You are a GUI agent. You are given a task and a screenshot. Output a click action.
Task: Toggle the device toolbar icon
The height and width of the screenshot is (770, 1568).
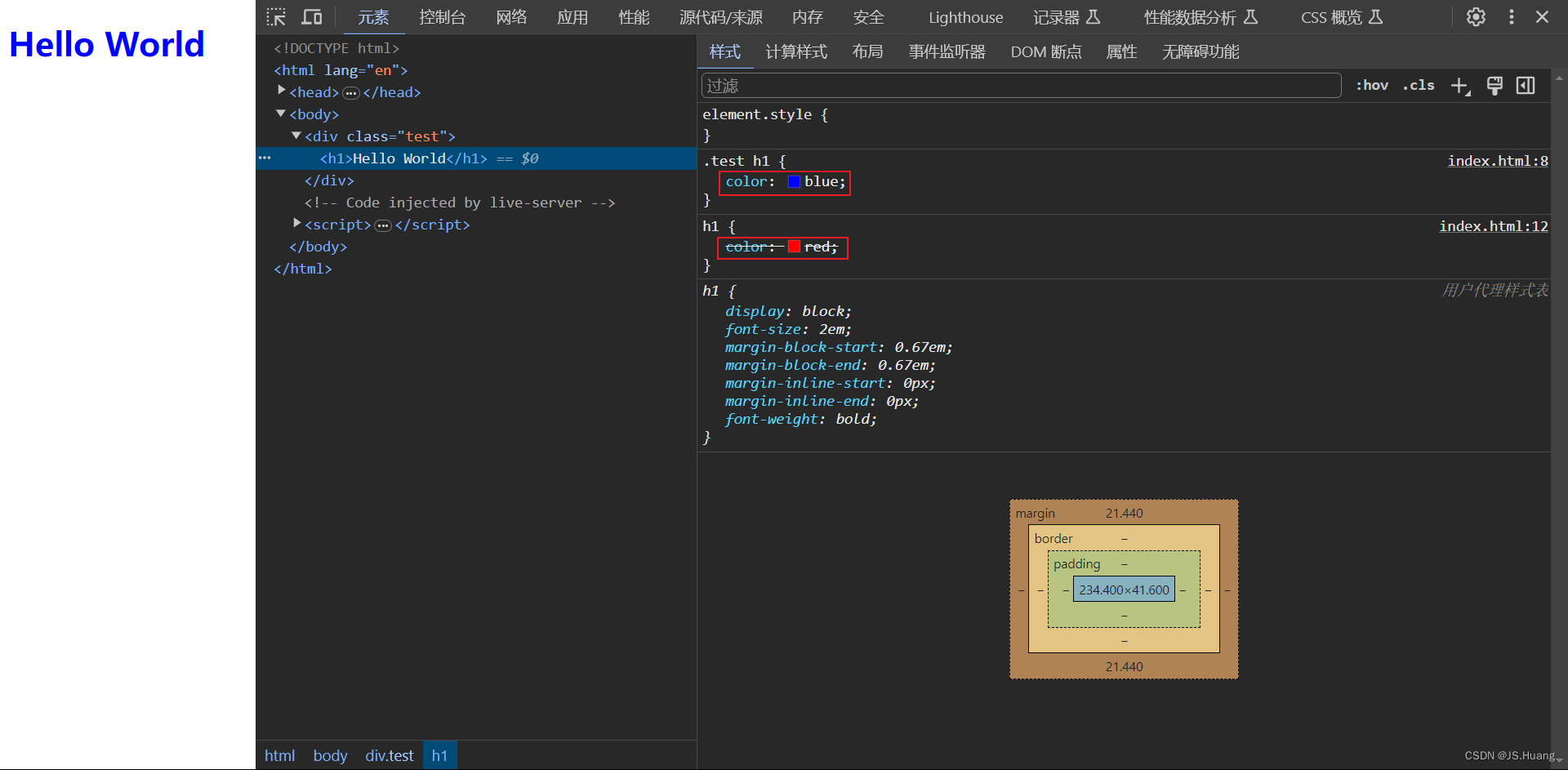[312, 17]
